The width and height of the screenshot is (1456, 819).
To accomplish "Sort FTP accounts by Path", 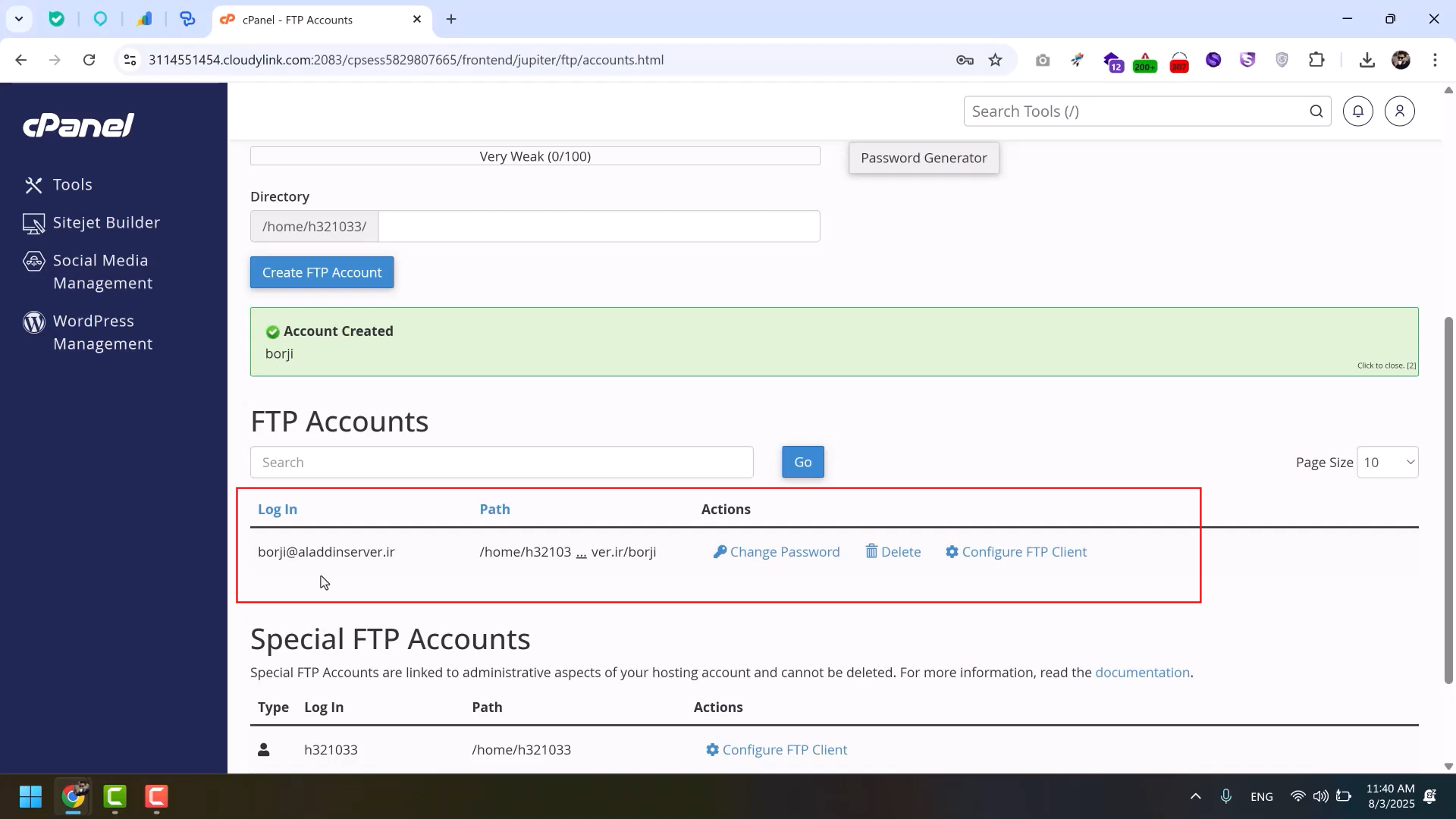I will (x=494, y=510).
